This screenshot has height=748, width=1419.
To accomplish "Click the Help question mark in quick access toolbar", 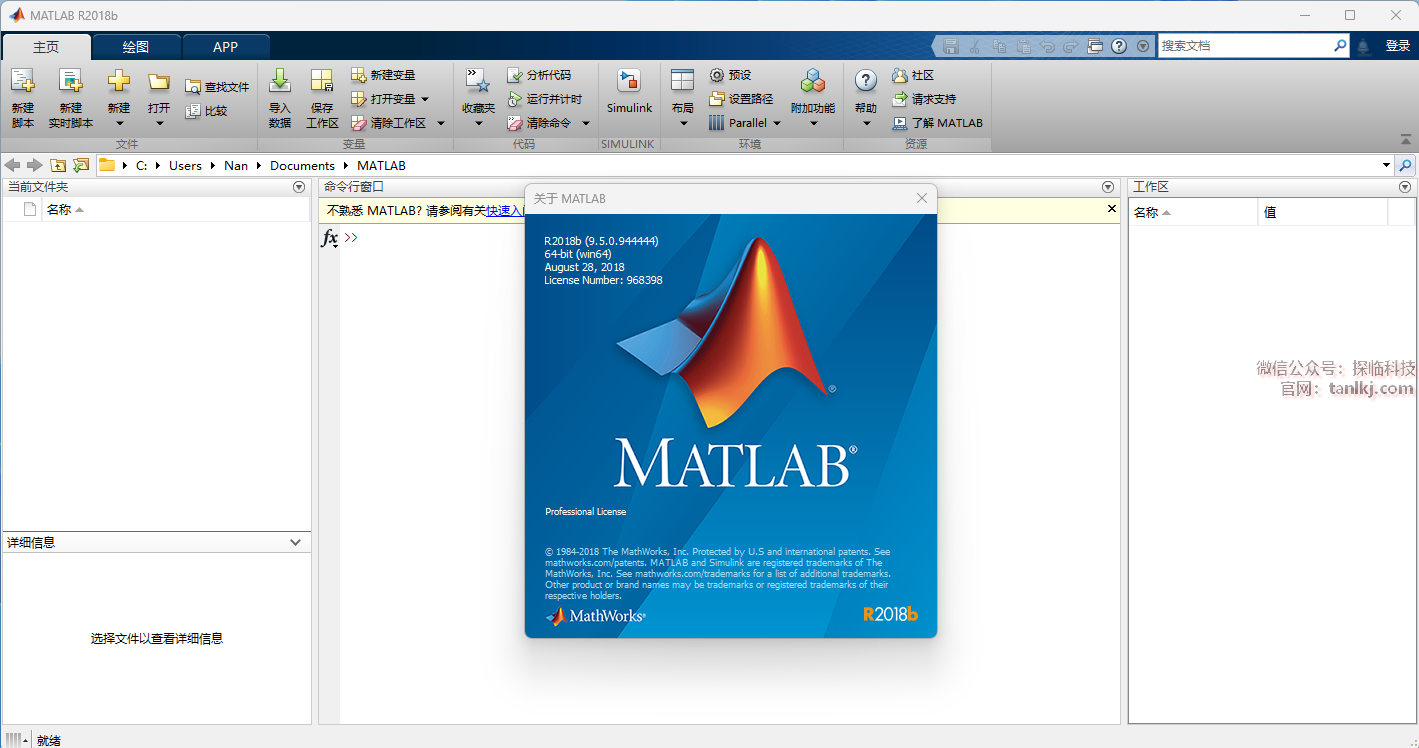I will (x=1119, y=46).
